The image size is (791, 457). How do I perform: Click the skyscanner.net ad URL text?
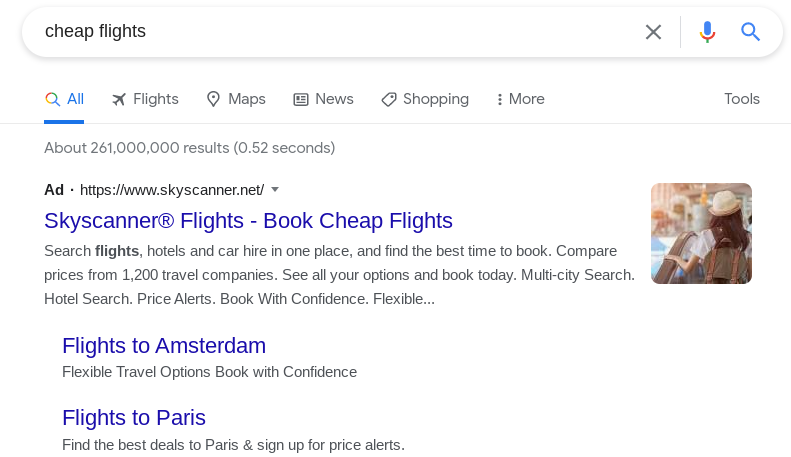pos(172,190)
